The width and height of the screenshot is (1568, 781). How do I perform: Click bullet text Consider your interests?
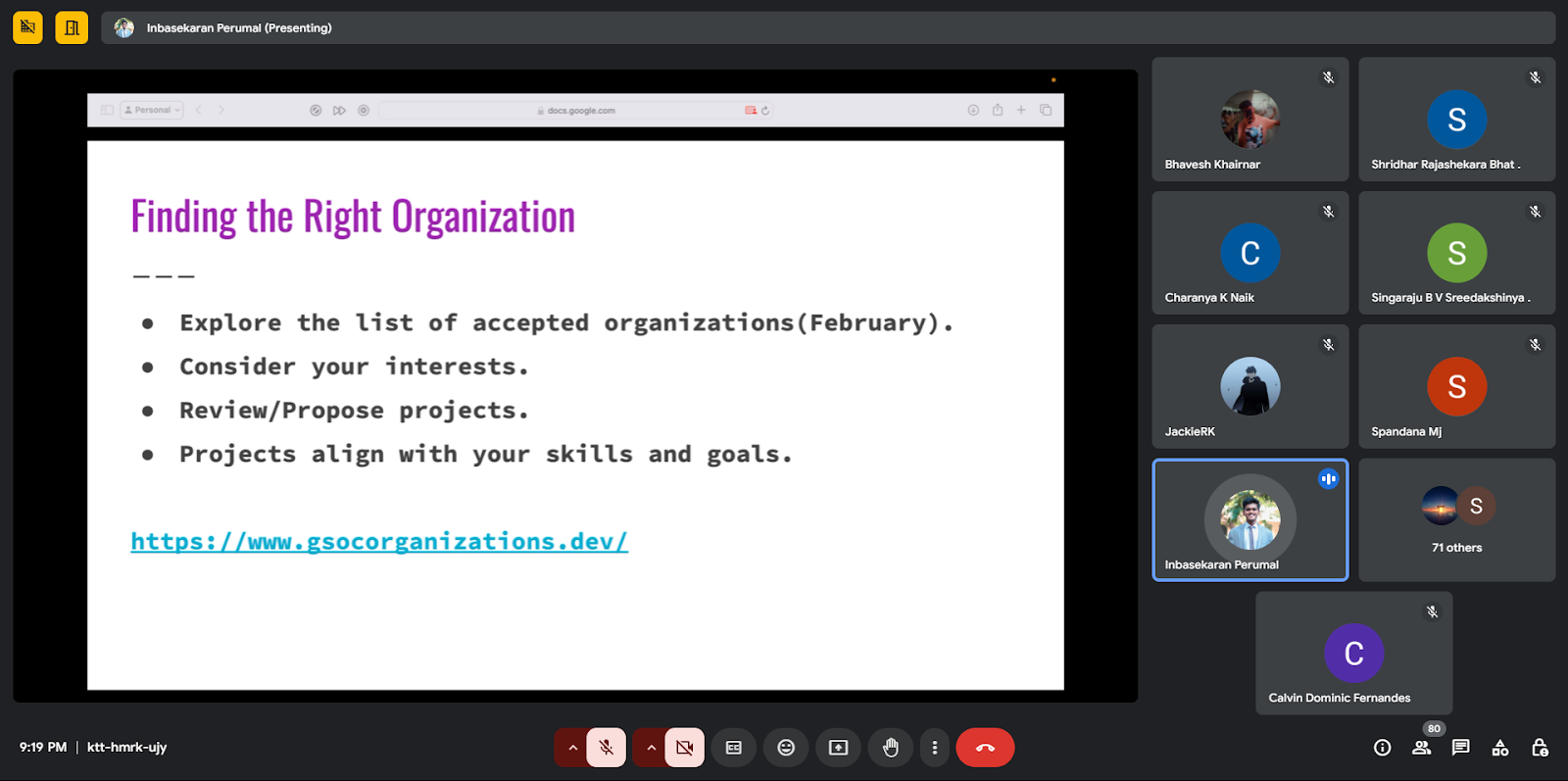354,366
